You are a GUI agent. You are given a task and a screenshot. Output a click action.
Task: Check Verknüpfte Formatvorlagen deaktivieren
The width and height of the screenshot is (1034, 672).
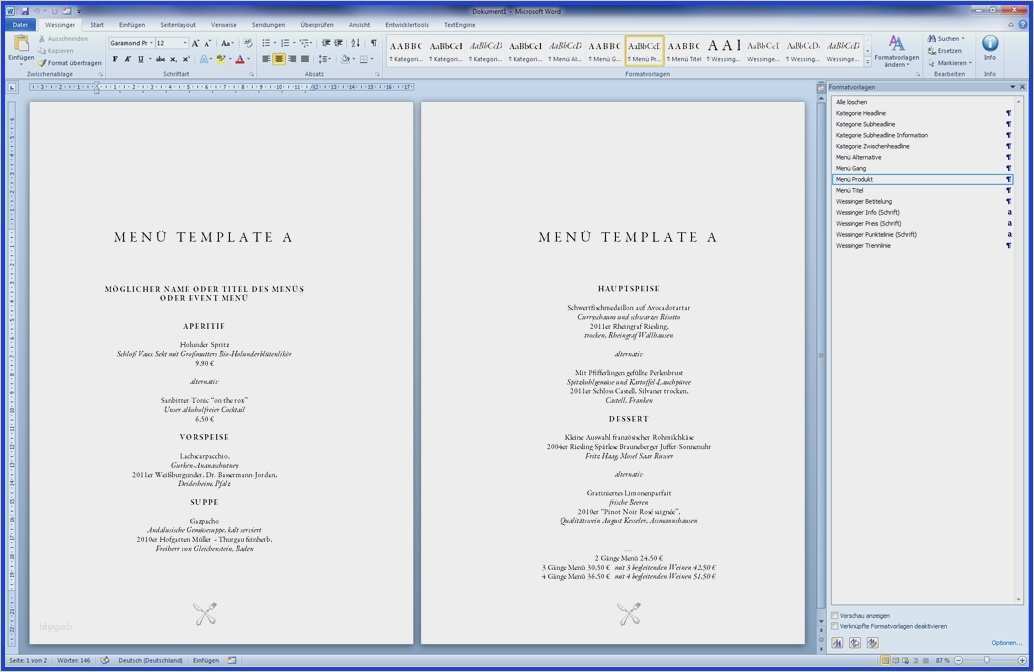836,626
